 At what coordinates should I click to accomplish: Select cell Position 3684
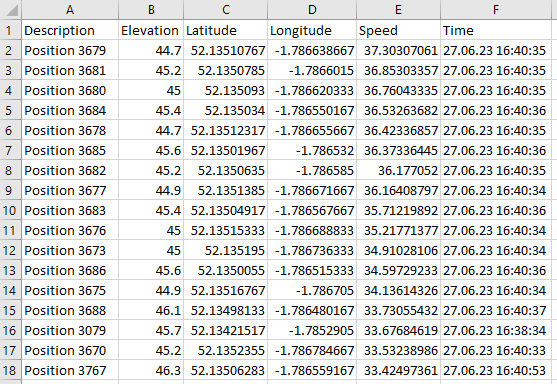tap(70, 110)
